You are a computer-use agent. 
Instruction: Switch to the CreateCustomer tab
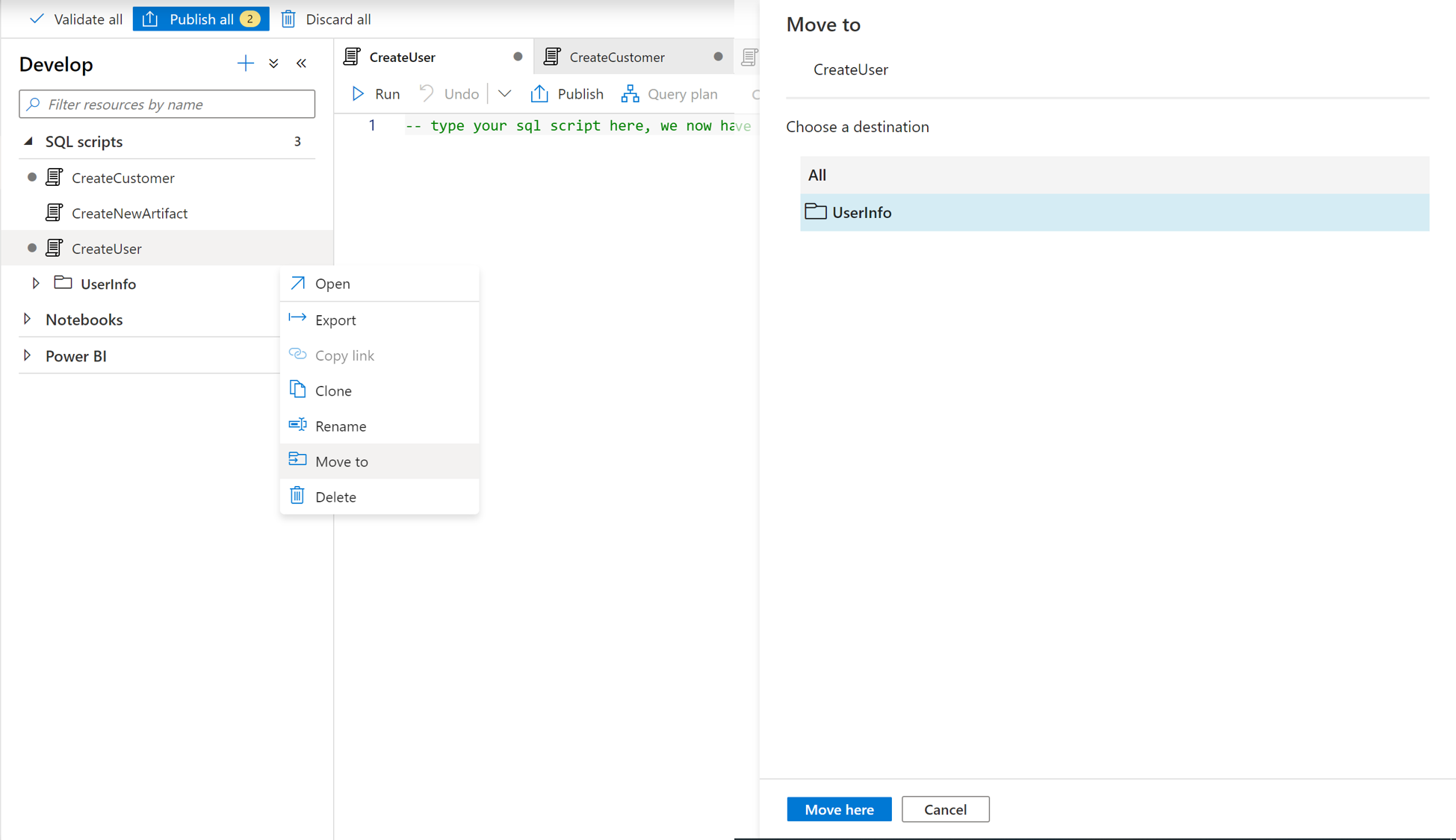coord(616,57)
